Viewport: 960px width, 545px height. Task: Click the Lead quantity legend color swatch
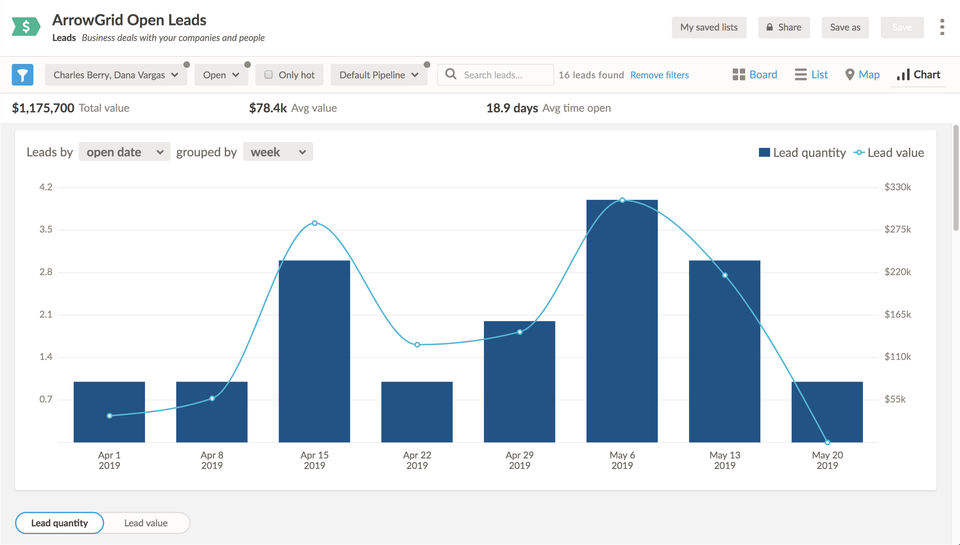764,153
